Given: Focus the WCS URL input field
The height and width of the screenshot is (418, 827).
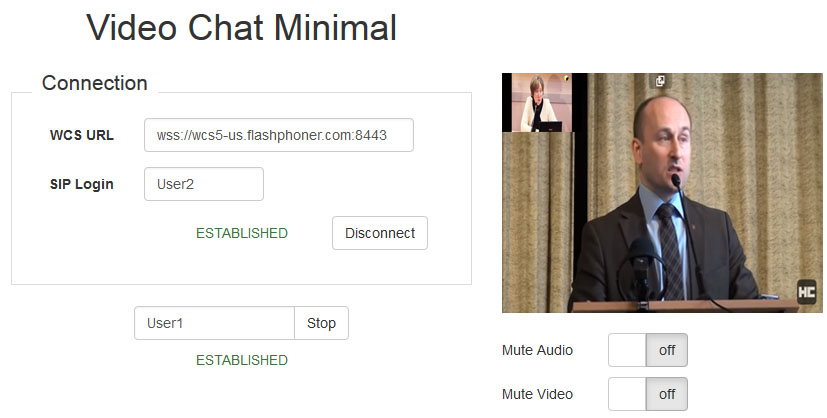Looking at the screenshot, I should (x=278, y=135).
